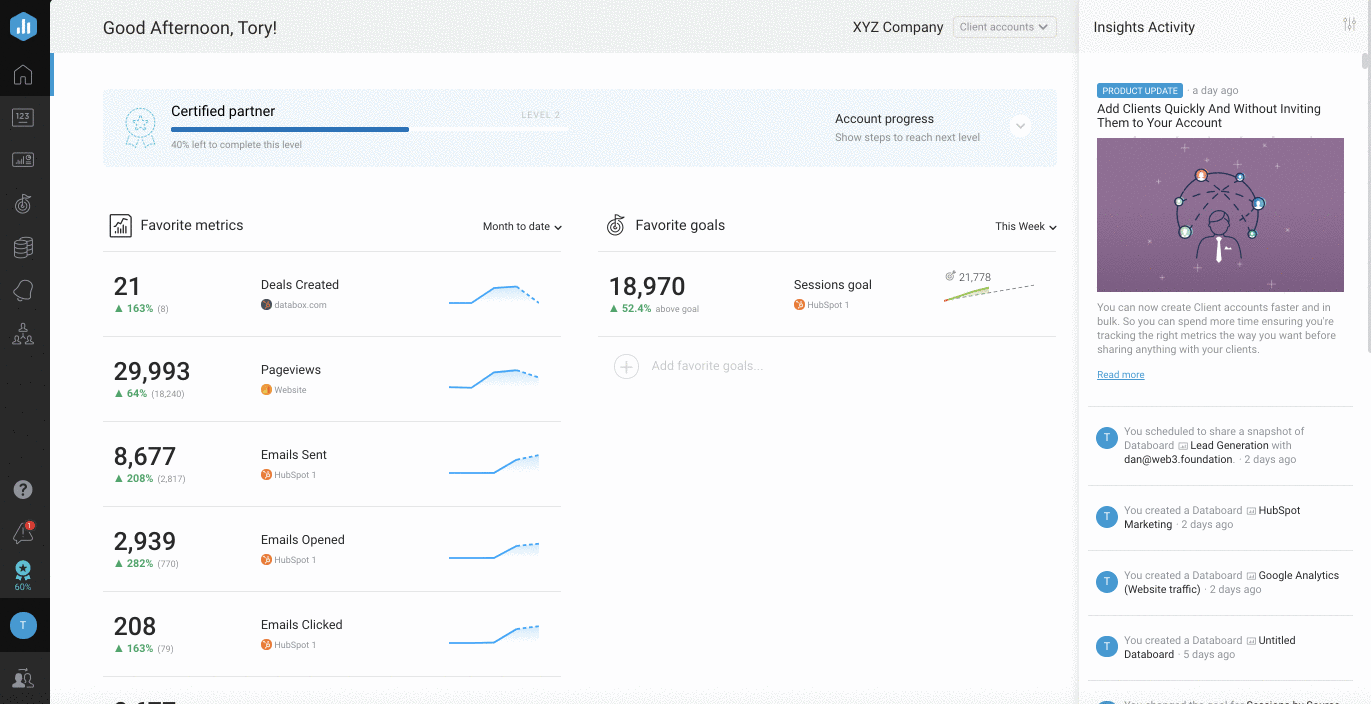
Task: Click the XYZ Company account name
Action: [x=898, y=27]
